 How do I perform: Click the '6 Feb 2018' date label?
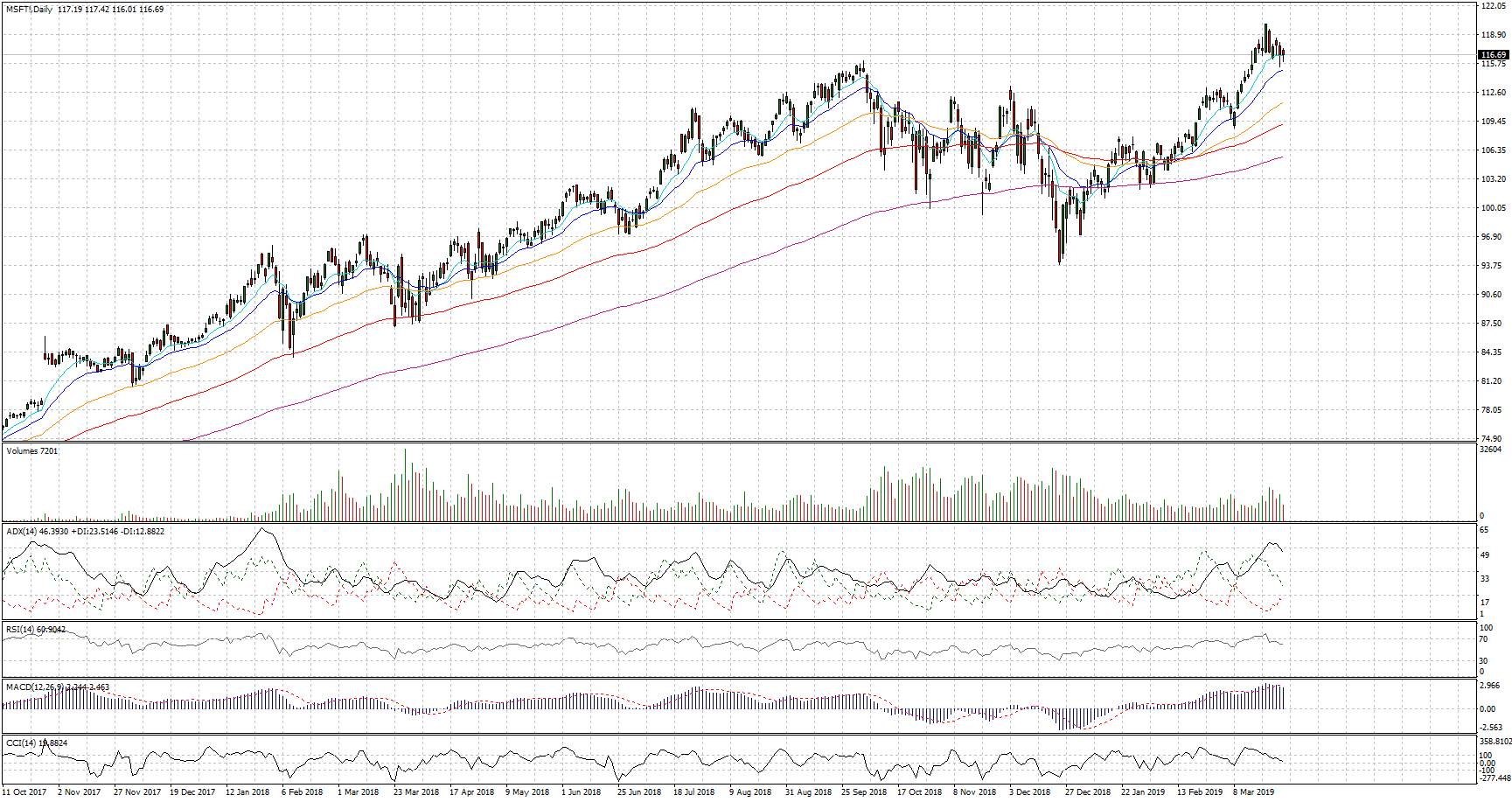click(x=302, y=792)
